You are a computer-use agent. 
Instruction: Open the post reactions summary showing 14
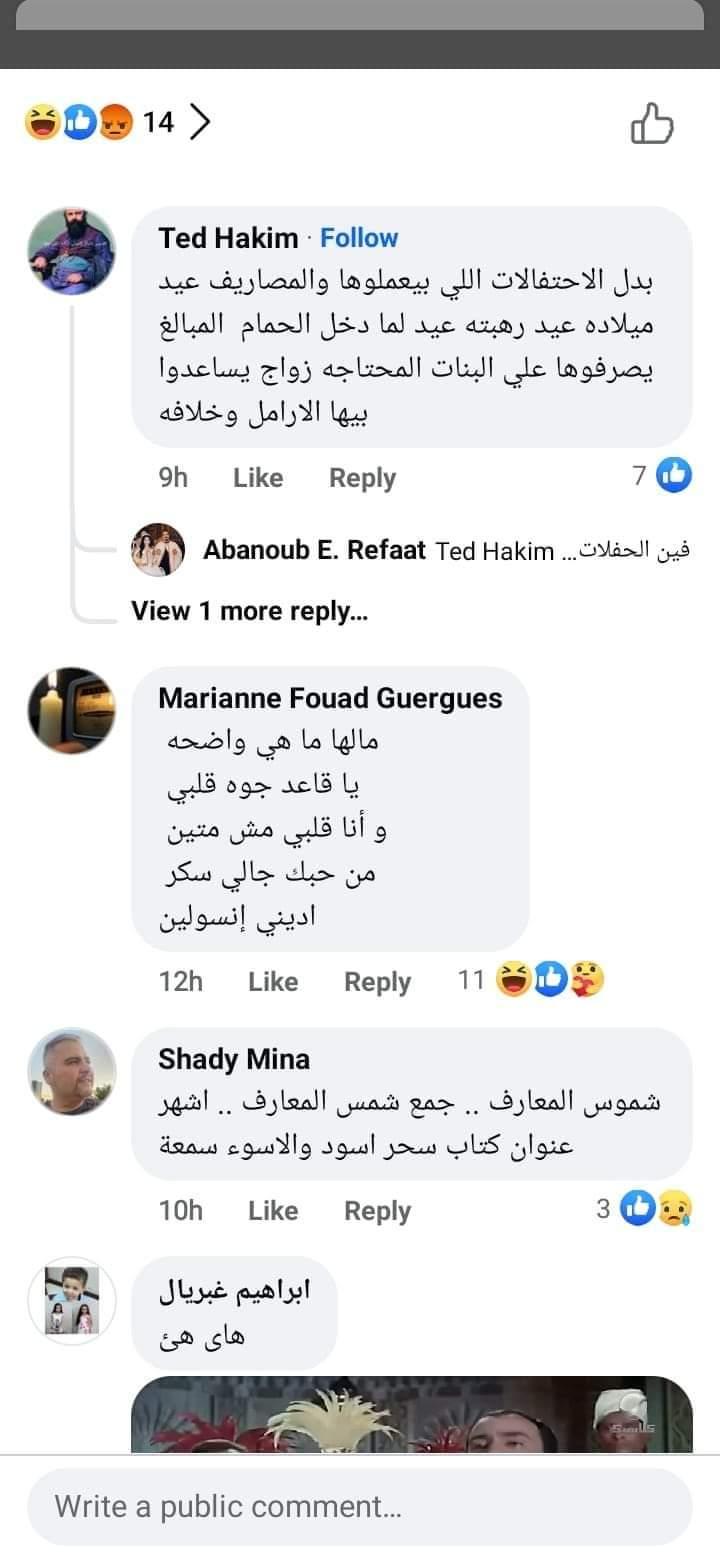click(100, 123)
